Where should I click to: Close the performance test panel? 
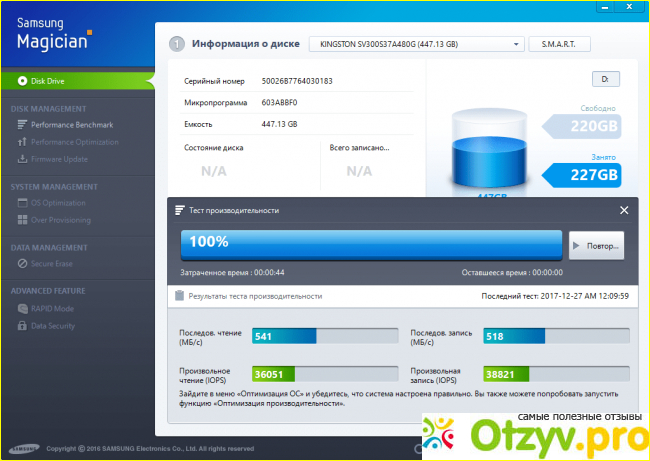pos(624,210)
